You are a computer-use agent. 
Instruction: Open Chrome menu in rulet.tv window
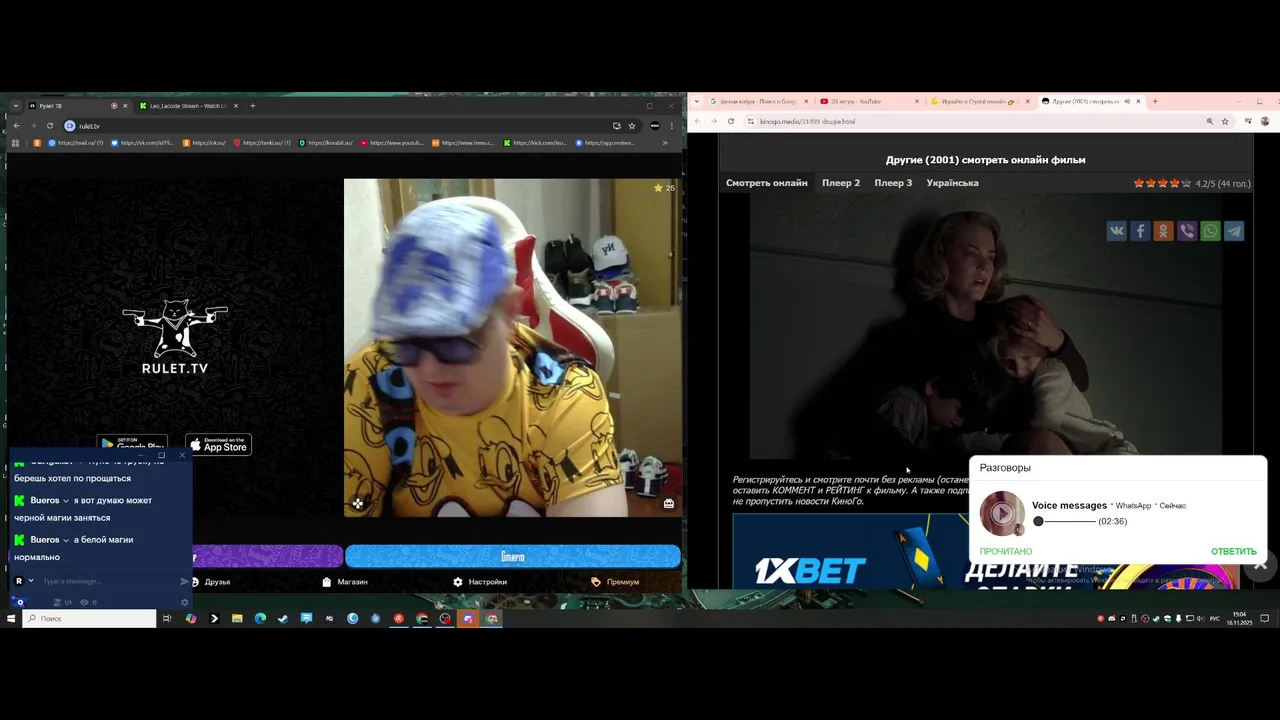click(671, 126)
